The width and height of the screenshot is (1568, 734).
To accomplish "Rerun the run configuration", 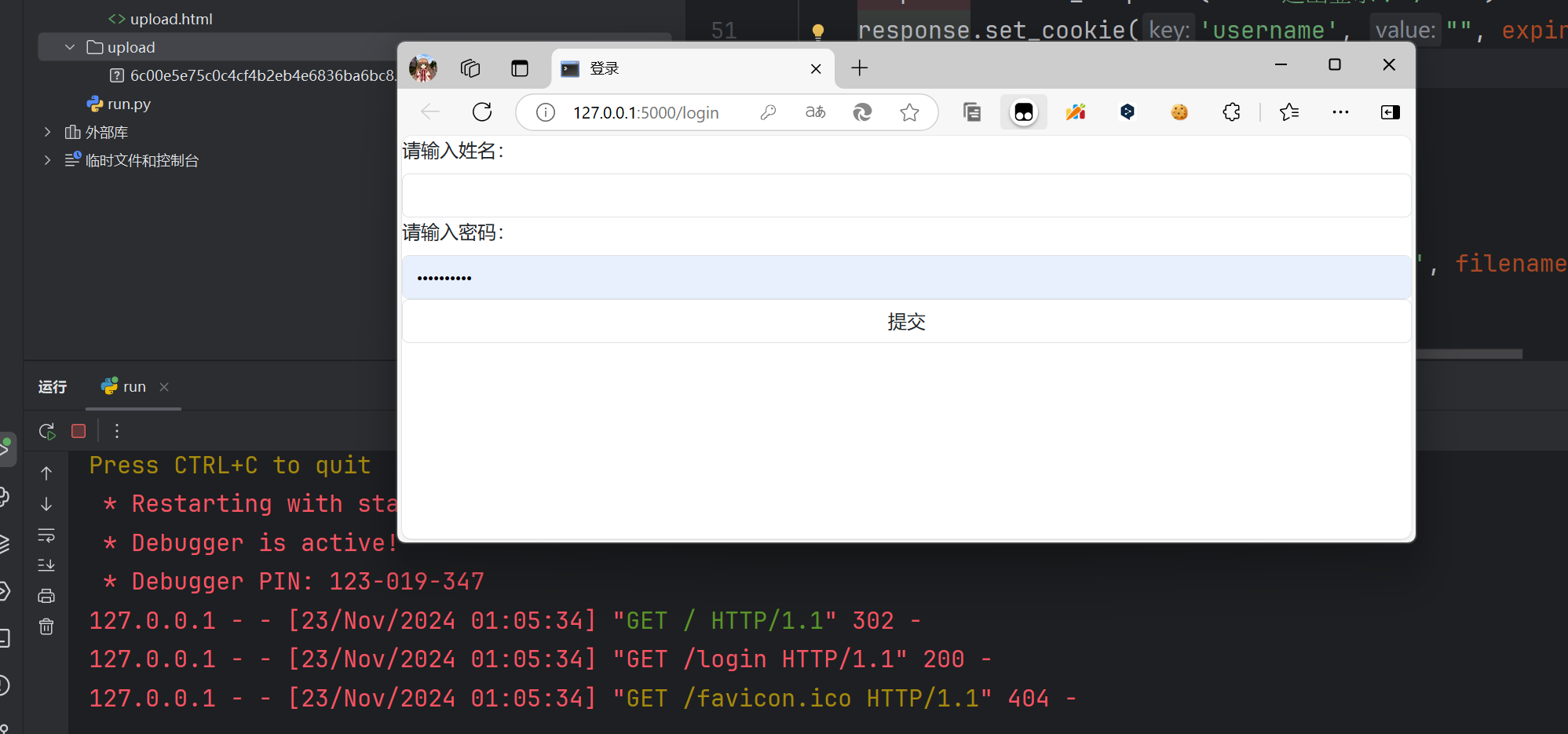I will [47, 431].
